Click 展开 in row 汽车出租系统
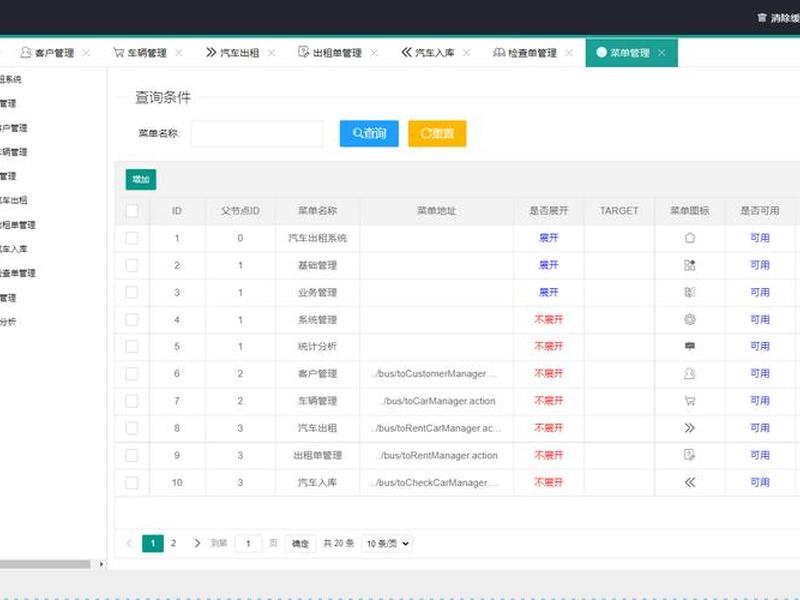800x600 pixels. click(x=548, y=238)
